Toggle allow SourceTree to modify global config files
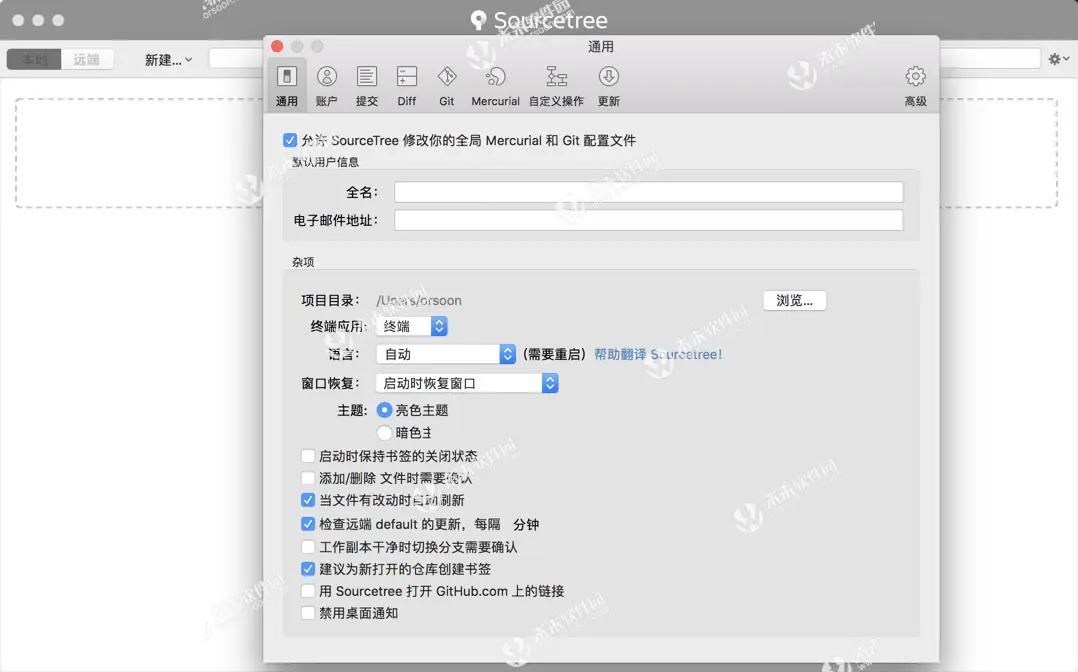Viewport: 1078px width, 672px height. coord(290,140)
